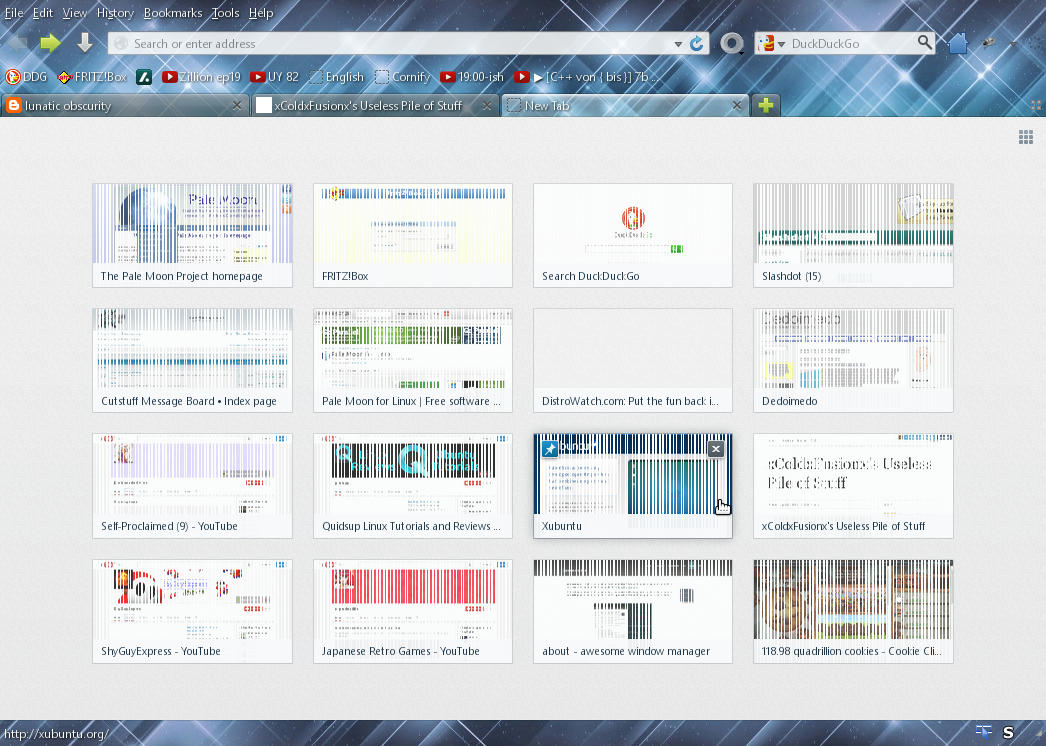Image resolution: width=1046 pixels, height=746 pixels.
Task: Open the Zillion ep19 bookmark
Action: [201, 77]
